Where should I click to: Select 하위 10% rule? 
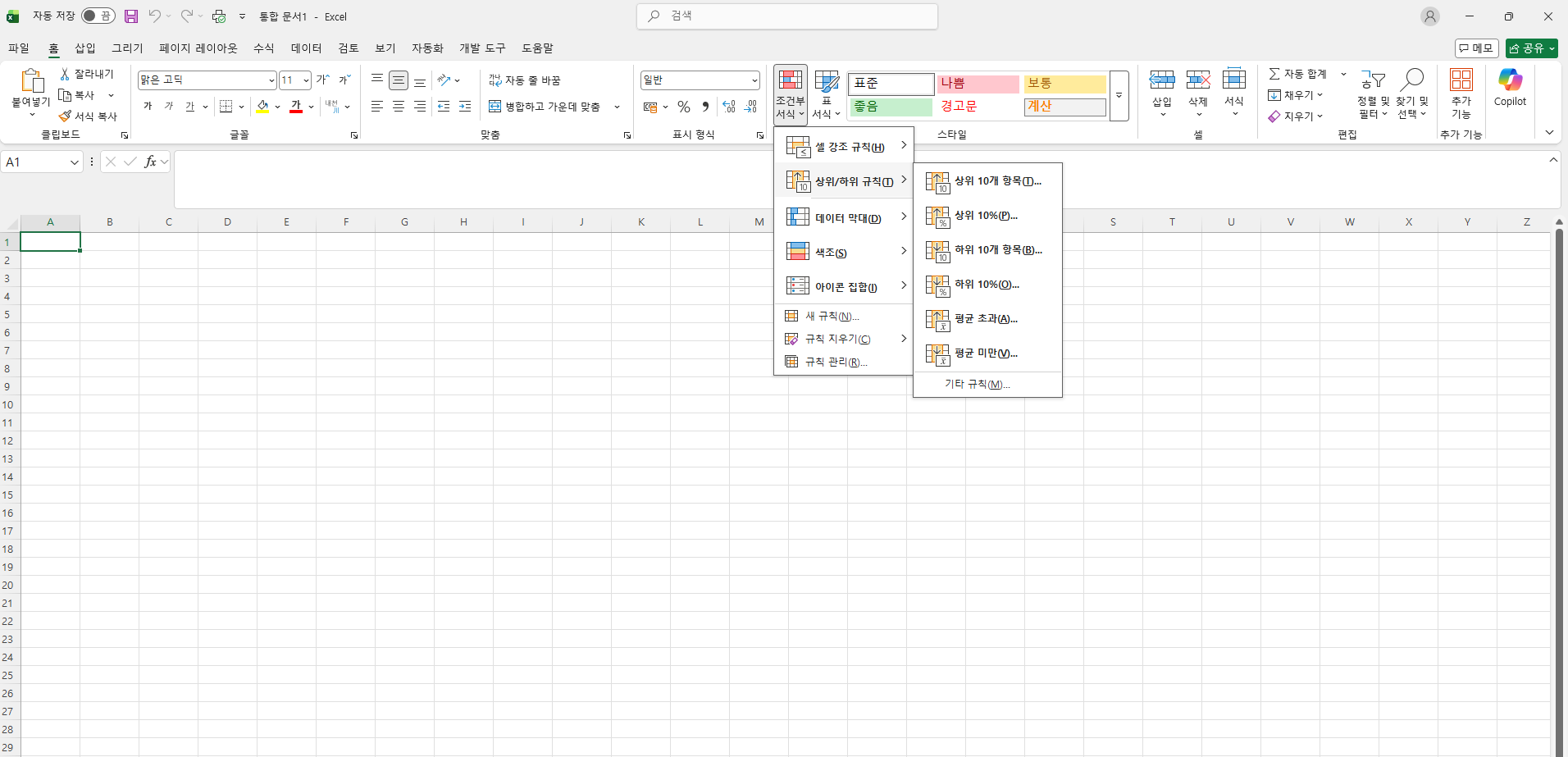coord(987,285)
